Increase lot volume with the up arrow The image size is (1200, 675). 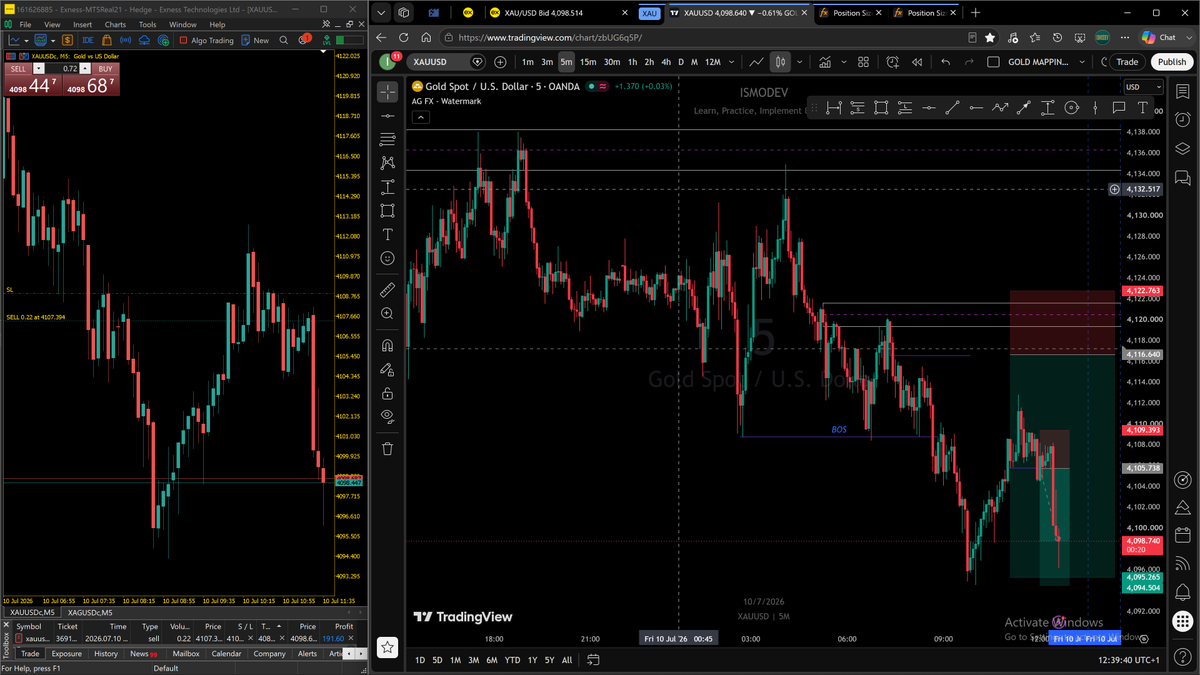[86, 69]
